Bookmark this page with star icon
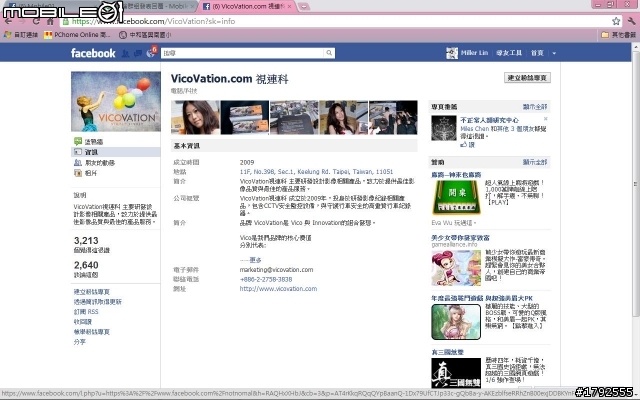640x400 pixels. point(616,21)
